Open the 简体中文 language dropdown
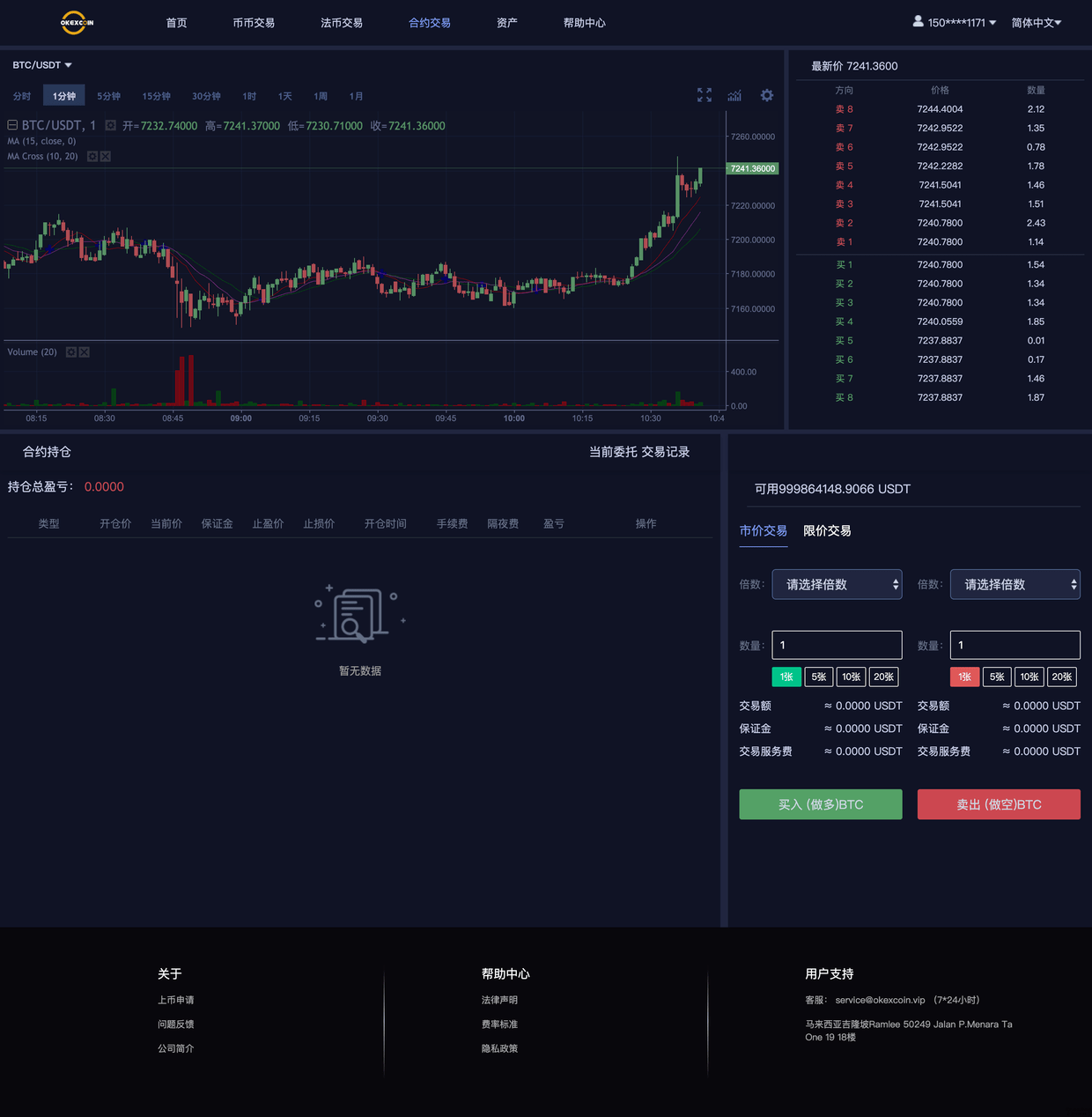Image resolution: width=1092 pixels, height=1117 pixels. click(x=1037, y=23)
